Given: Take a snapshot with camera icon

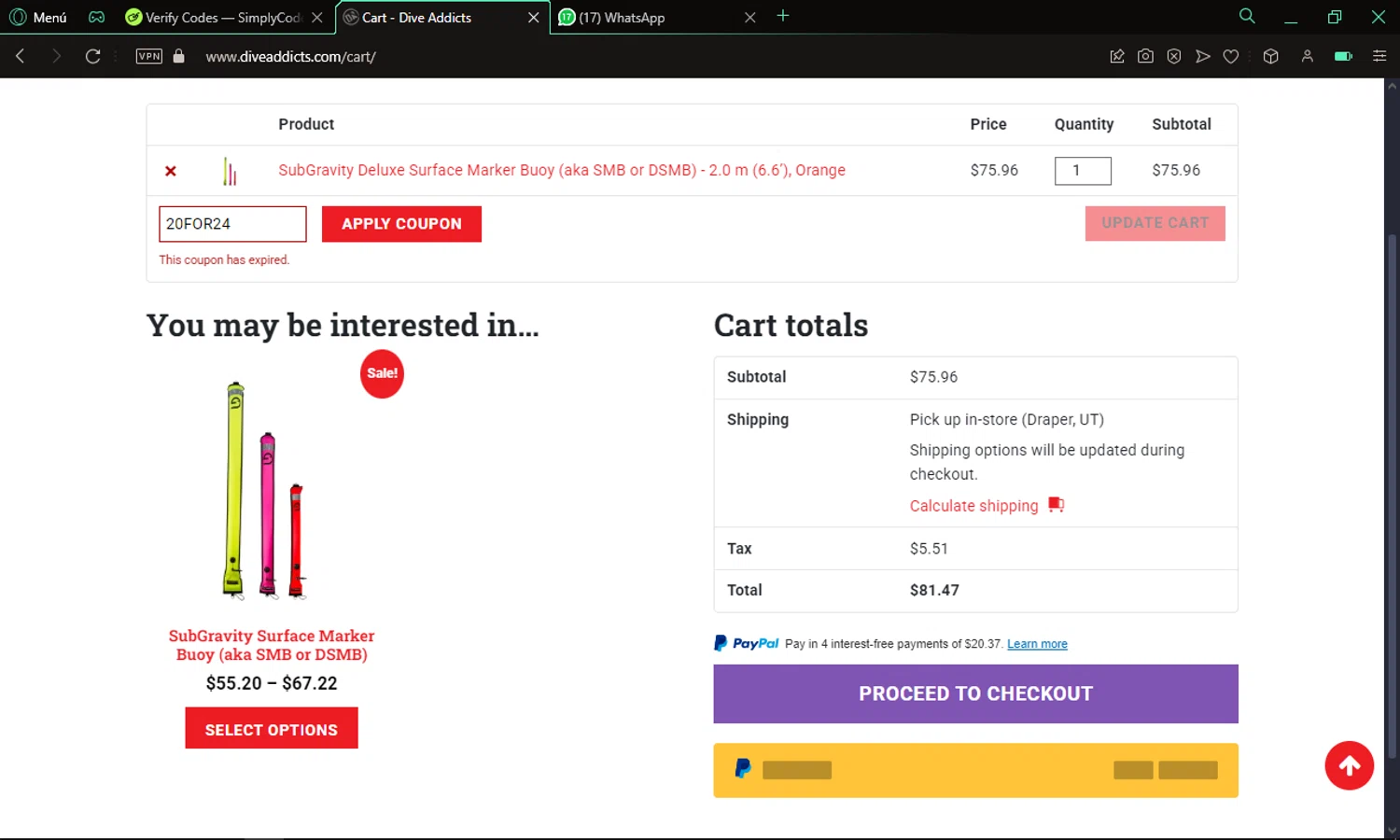Looking at the screenshot, I should pyautogui.click(x=1145, y=56).
